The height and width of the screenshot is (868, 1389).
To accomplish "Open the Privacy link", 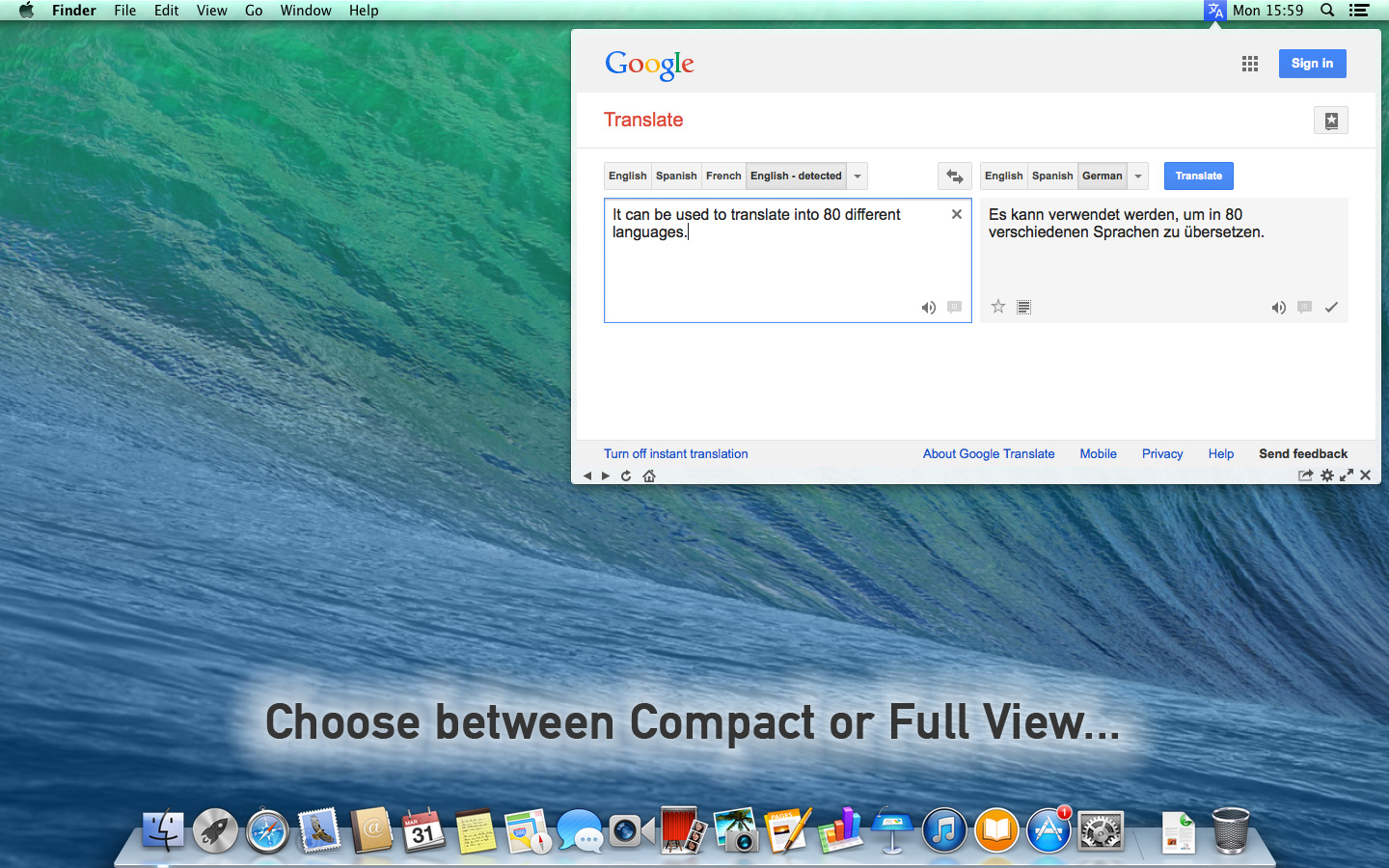I will (x=1162, y=453).
